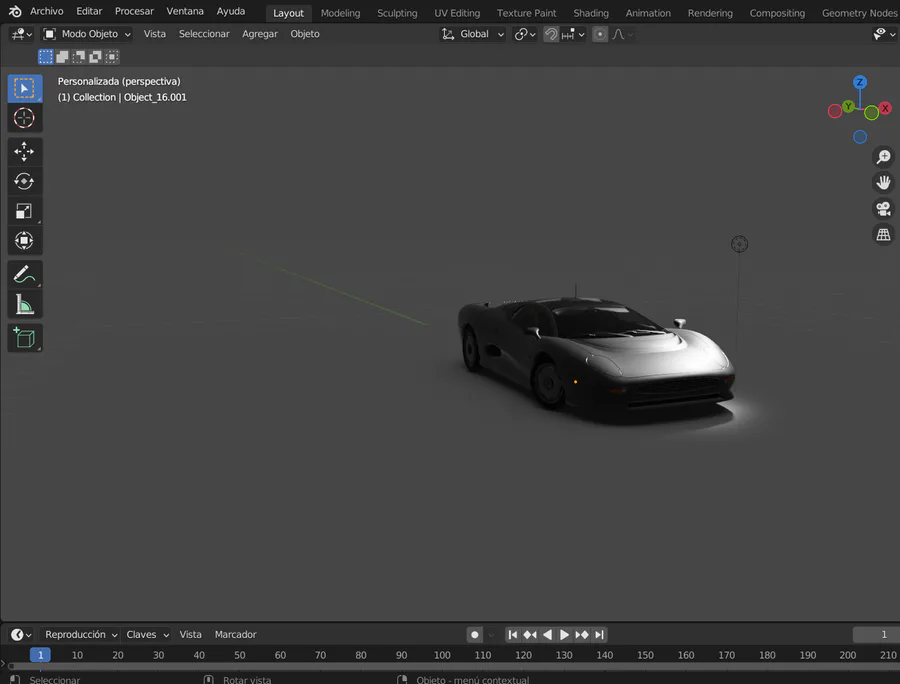Open the Marcador menu in timeline
Viewport: 900px width, 684px height.
[235, 635]
